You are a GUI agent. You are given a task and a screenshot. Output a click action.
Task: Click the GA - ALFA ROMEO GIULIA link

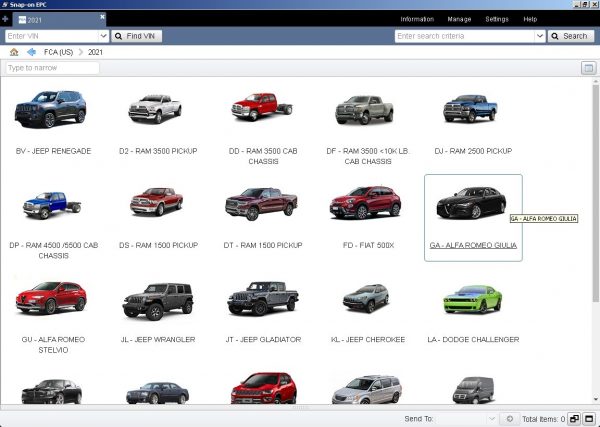(473, 245)
